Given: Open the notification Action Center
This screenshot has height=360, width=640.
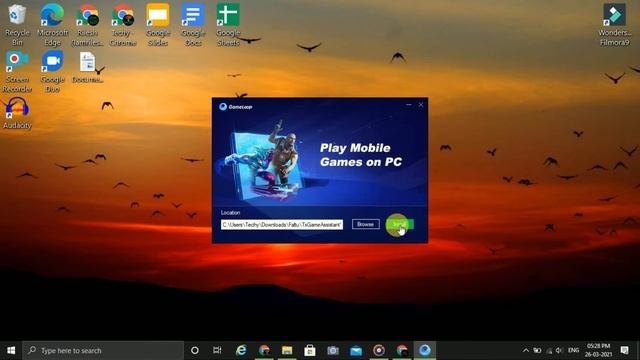Looking at the screenshot, I should tap(624, 350).
